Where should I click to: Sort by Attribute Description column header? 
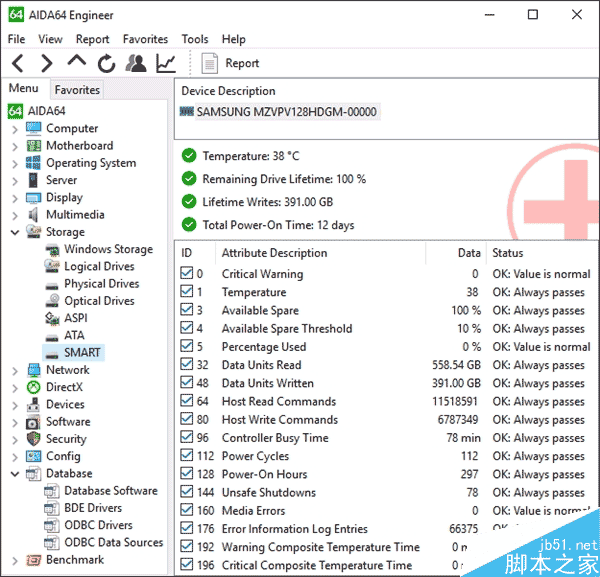pos(274,253)
